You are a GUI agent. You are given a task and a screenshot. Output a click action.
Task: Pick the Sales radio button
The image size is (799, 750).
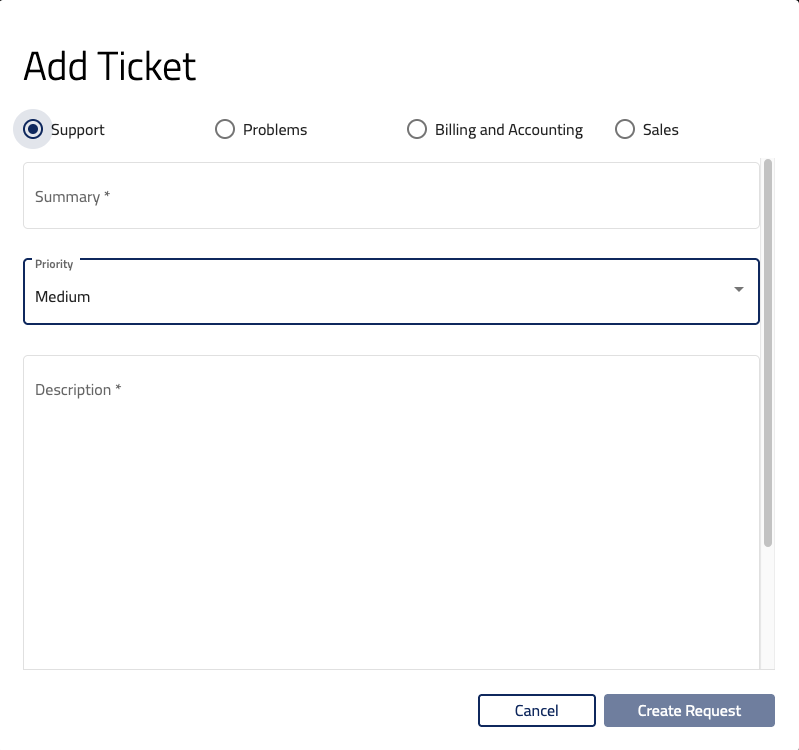tap(625, 129)
